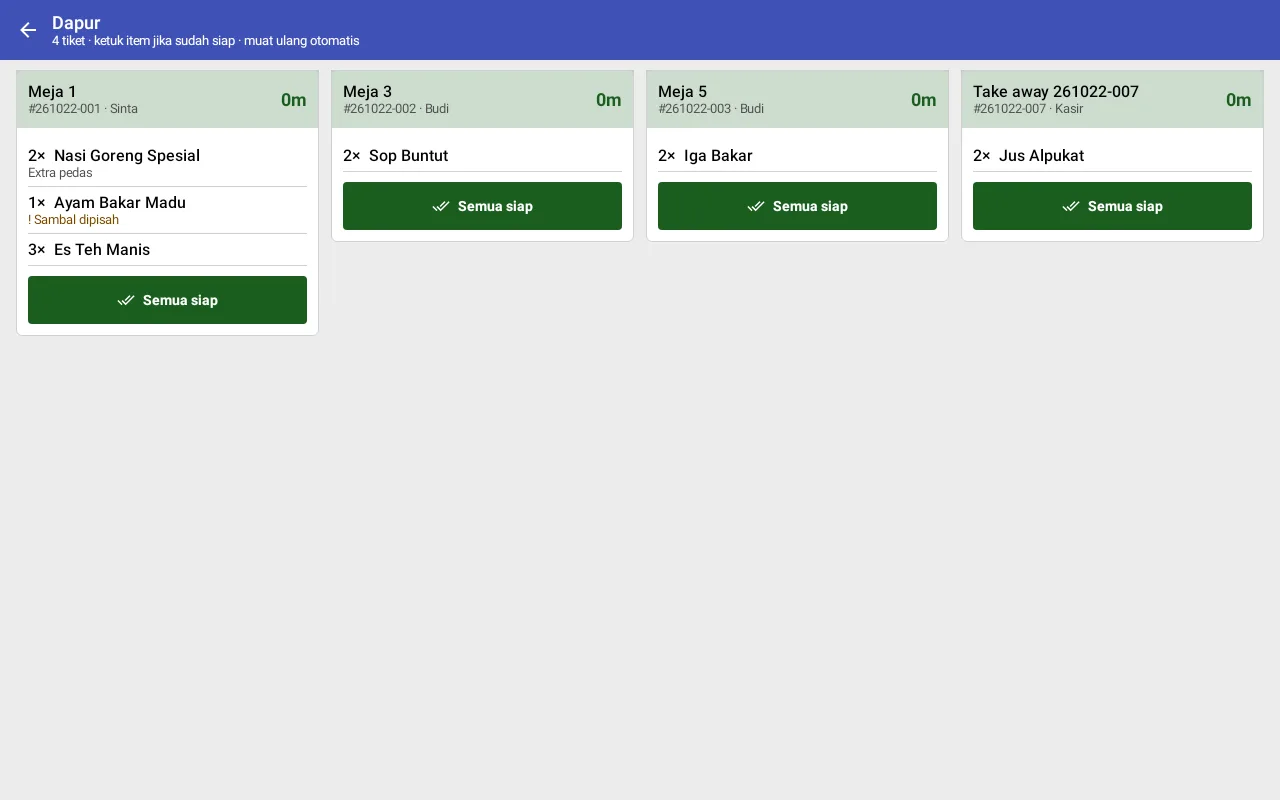
Task: Click the Dapur page title
Action: coord(76,23)
